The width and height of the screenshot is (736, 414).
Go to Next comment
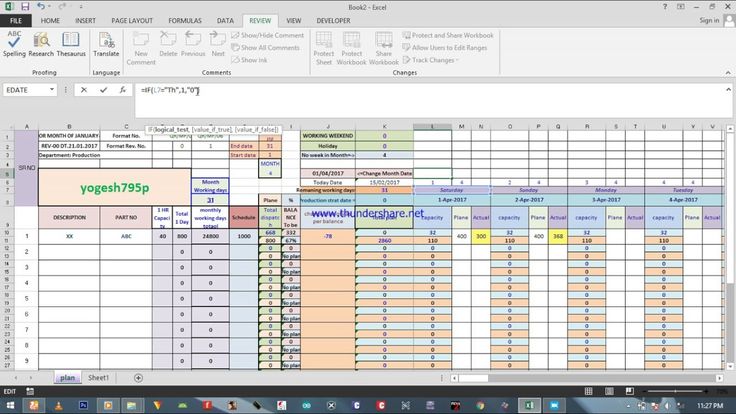pos(218,44)
